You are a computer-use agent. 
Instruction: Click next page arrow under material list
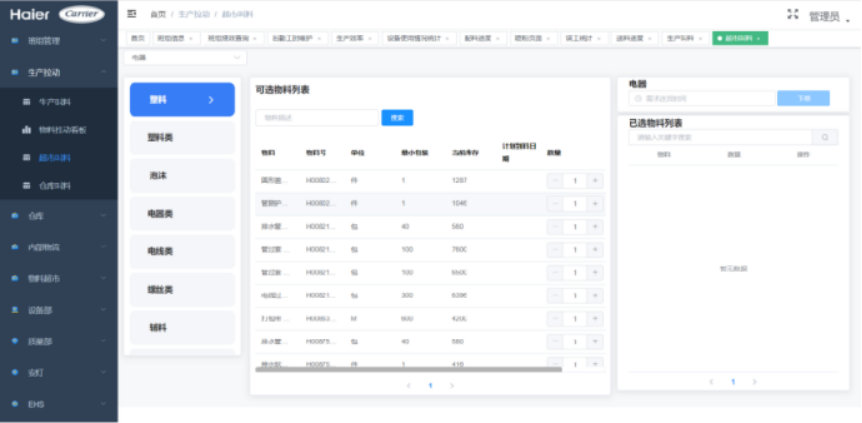pos(452,385)
